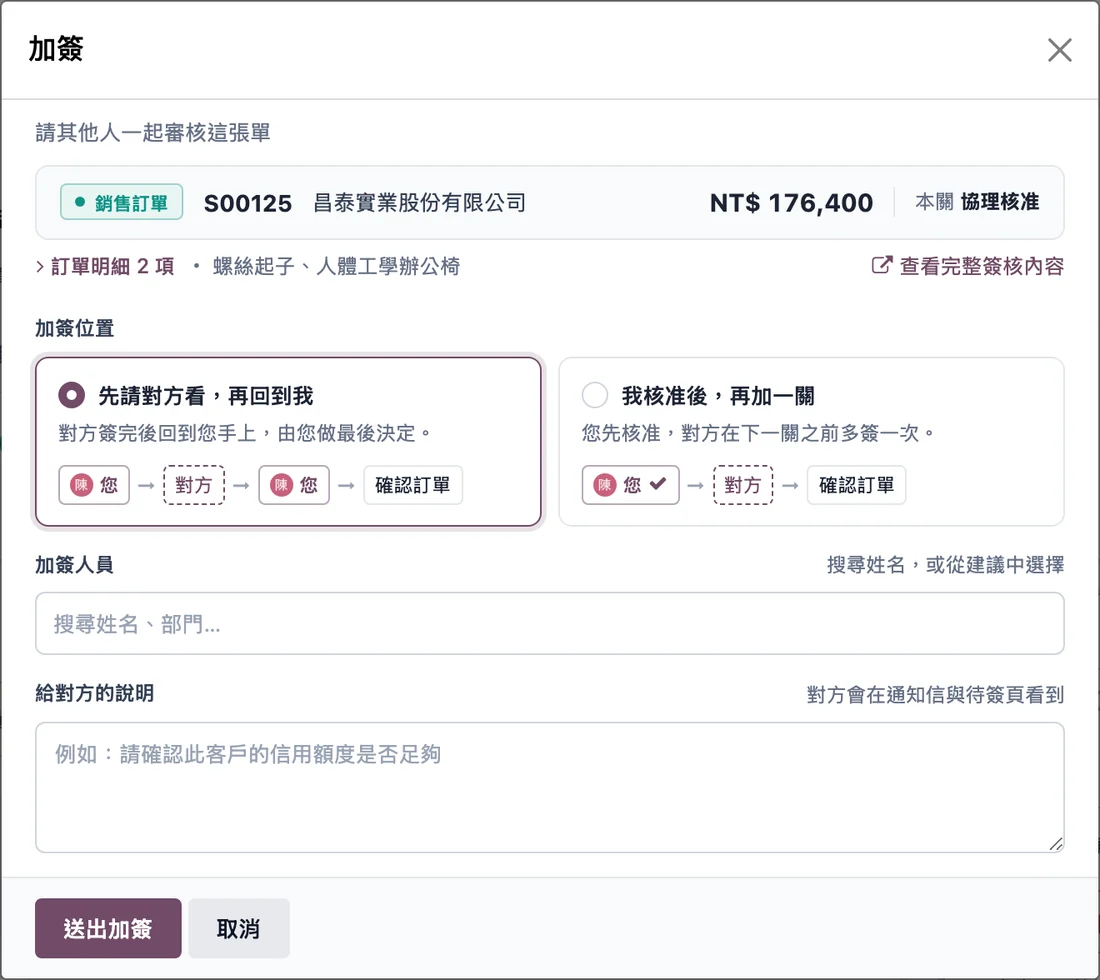Click the dashed 對方 chip in right option
This screenshot has width=1100, height=980.
pos(743,485)
